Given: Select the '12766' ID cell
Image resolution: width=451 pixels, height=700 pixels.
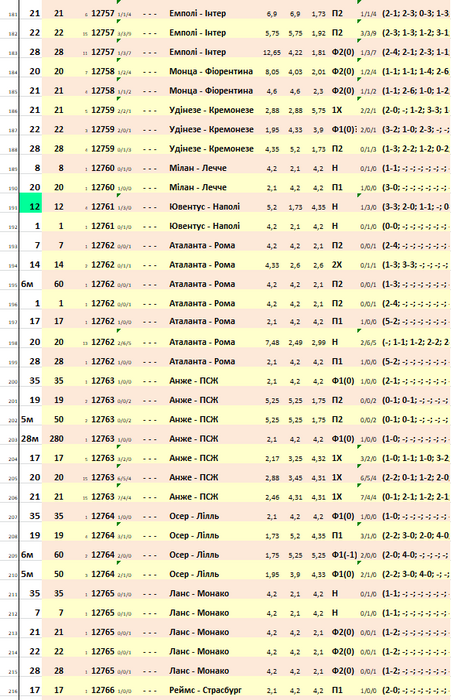Looking at the screenshot, I should coord(103,690).
